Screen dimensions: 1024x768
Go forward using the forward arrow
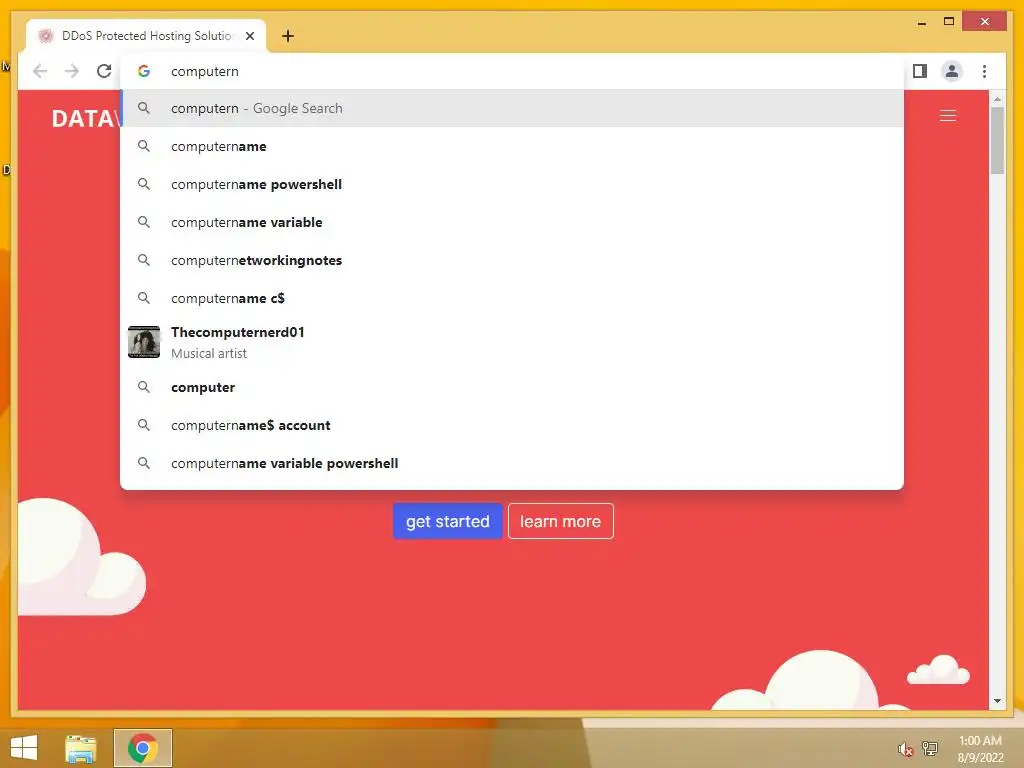click(72, 71)
